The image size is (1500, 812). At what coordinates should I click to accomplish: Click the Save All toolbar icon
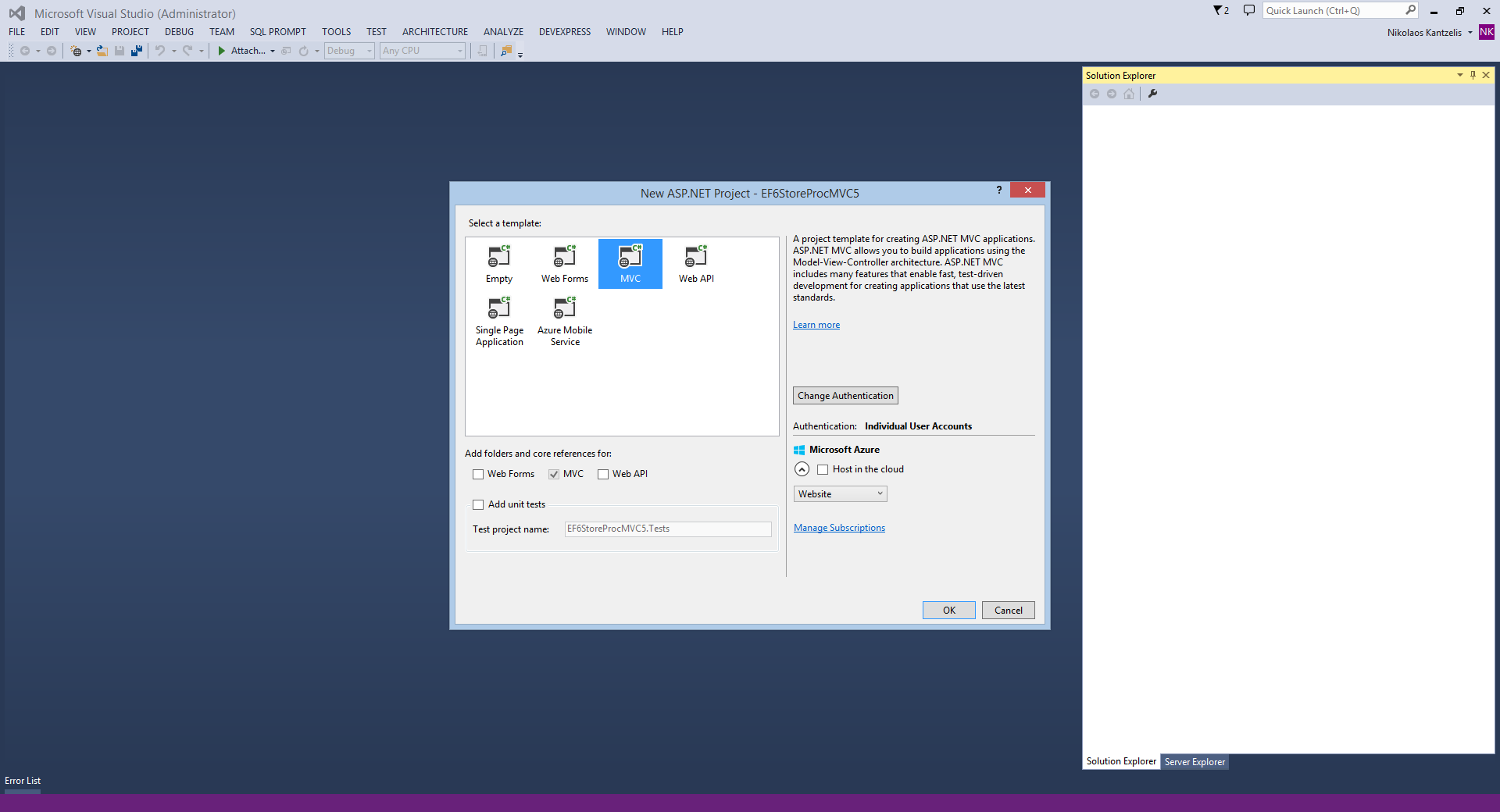(137, 51)
